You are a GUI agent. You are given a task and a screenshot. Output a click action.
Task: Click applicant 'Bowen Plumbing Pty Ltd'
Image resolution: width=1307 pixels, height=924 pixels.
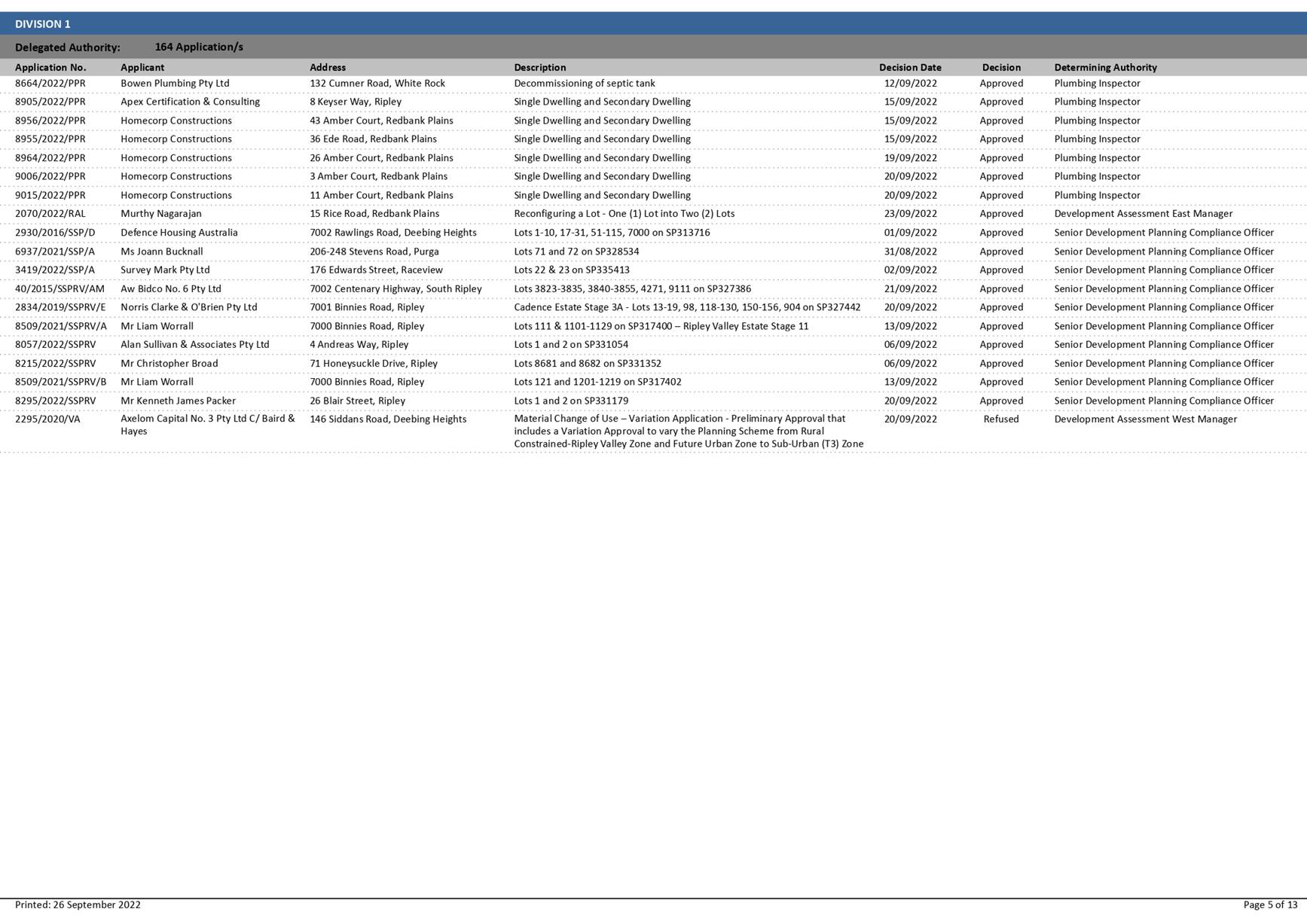[175, 83]
